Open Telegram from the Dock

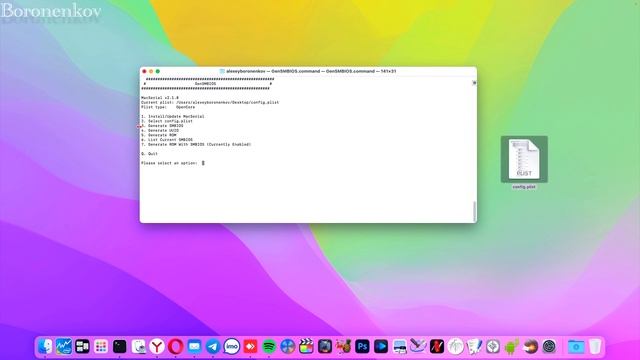(213, 347)
